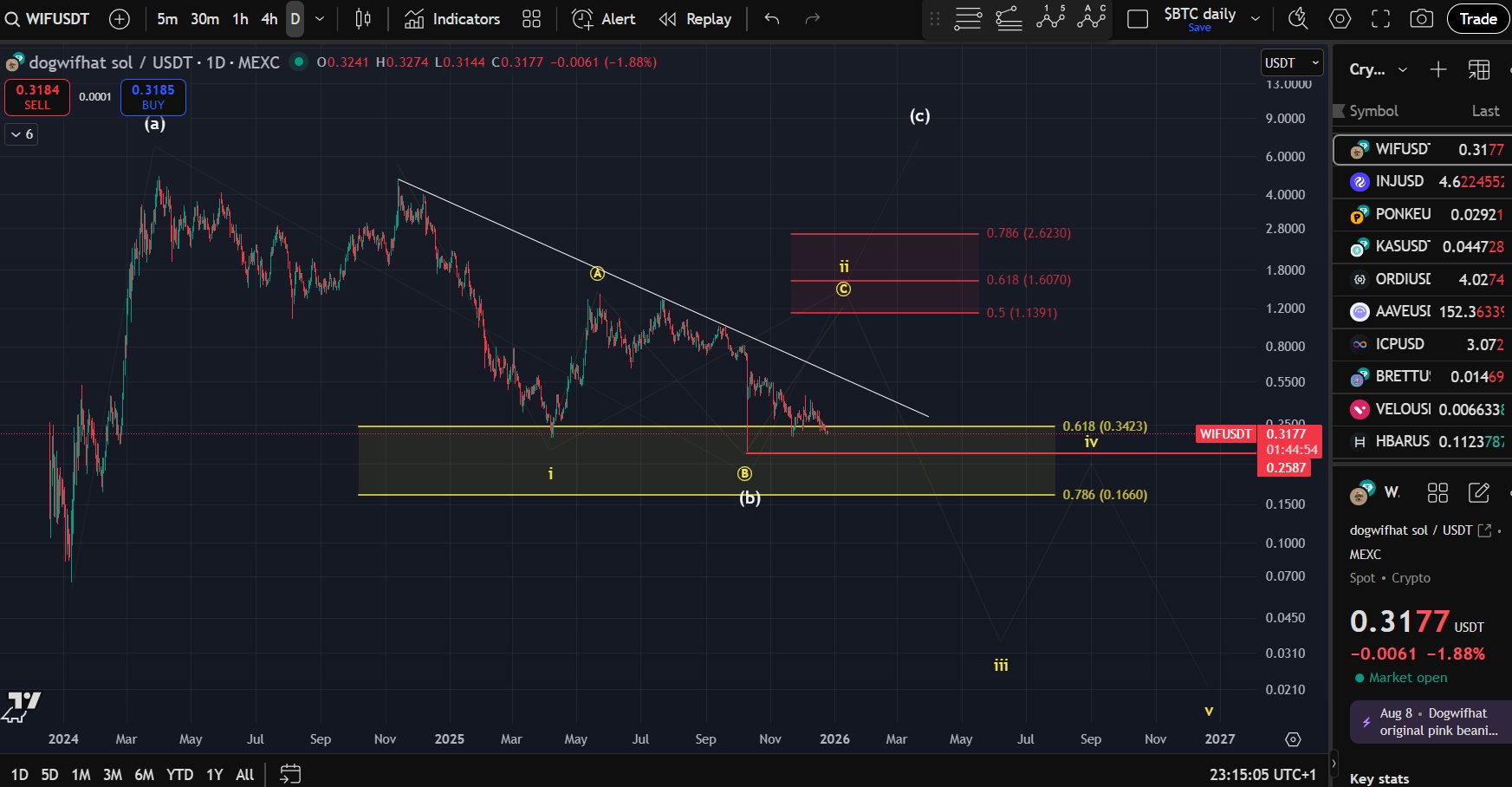Collapse the right sidebar panel arrow
Image resolution: width=1512 pixels, height=787 pixels.
point(1334,764)
